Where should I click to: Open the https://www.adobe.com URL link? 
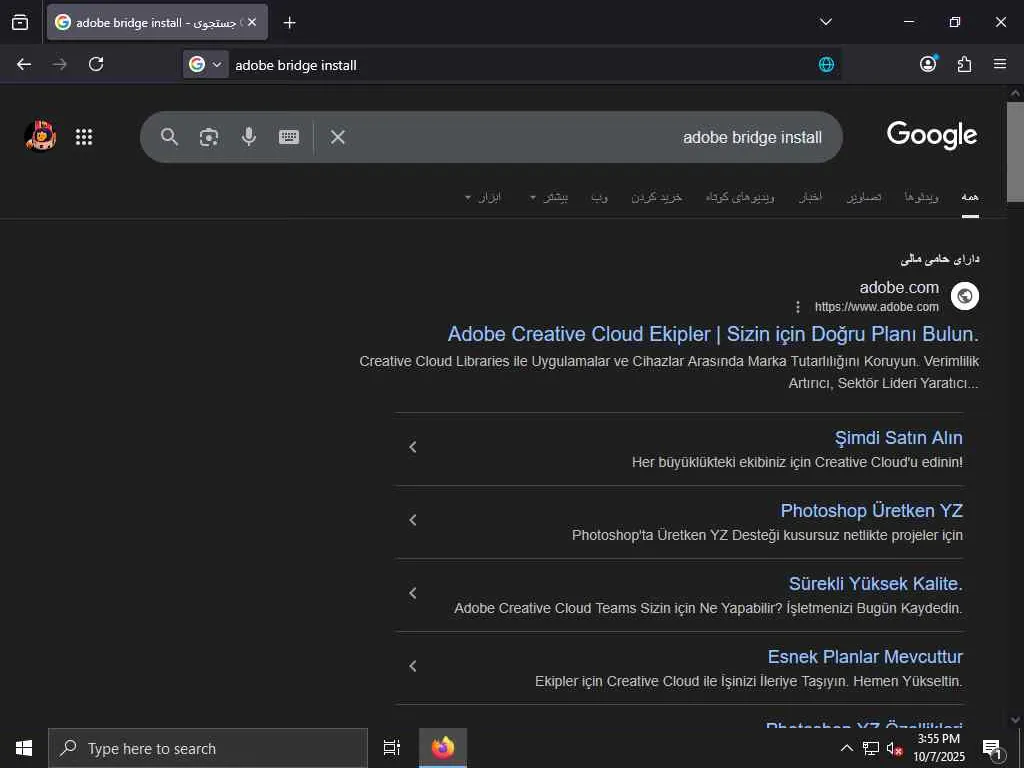[x=876, y=307]
